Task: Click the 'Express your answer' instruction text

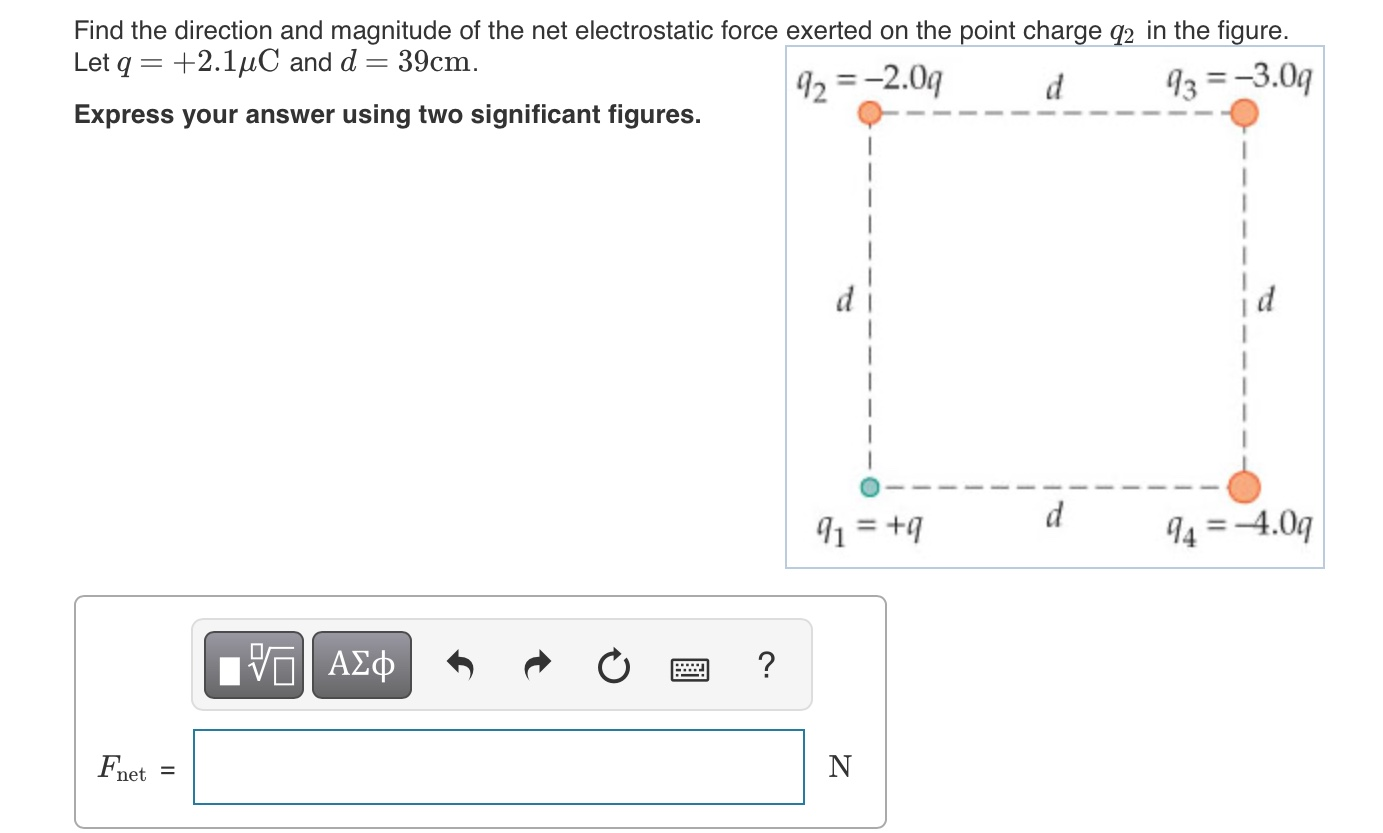Action: pyautogui.click(x=387, y=115)
